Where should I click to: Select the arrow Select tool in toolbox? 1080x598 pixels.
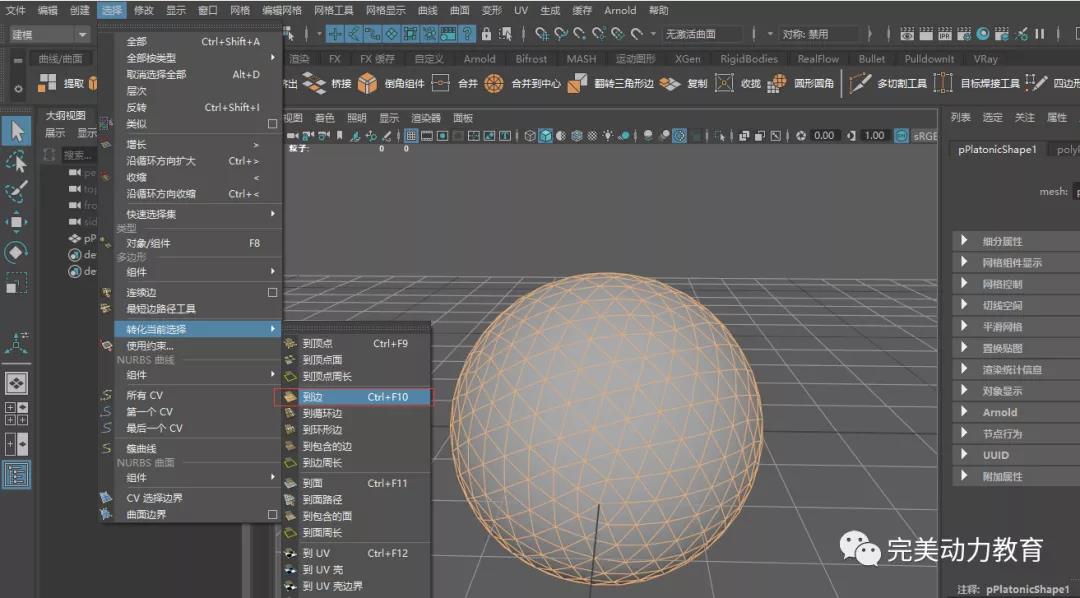coord(16,131)
